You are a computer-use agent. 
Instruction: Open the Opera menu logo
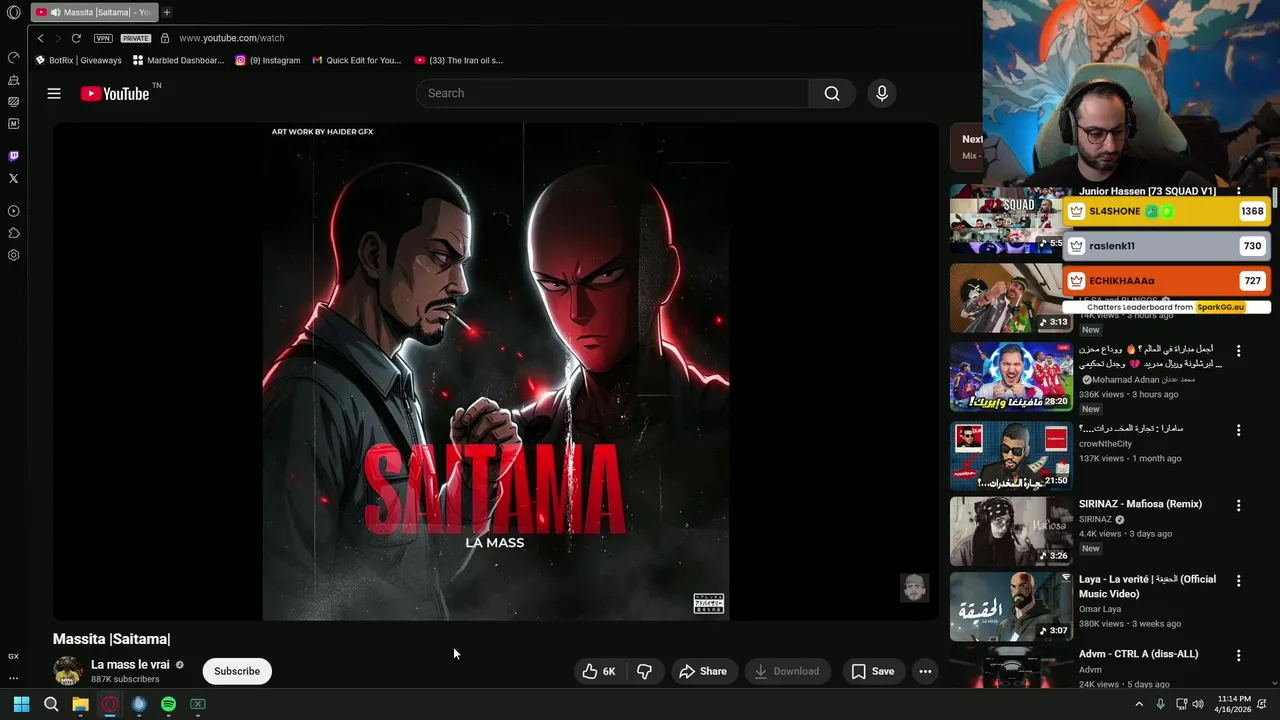click(x=13, y=12)
